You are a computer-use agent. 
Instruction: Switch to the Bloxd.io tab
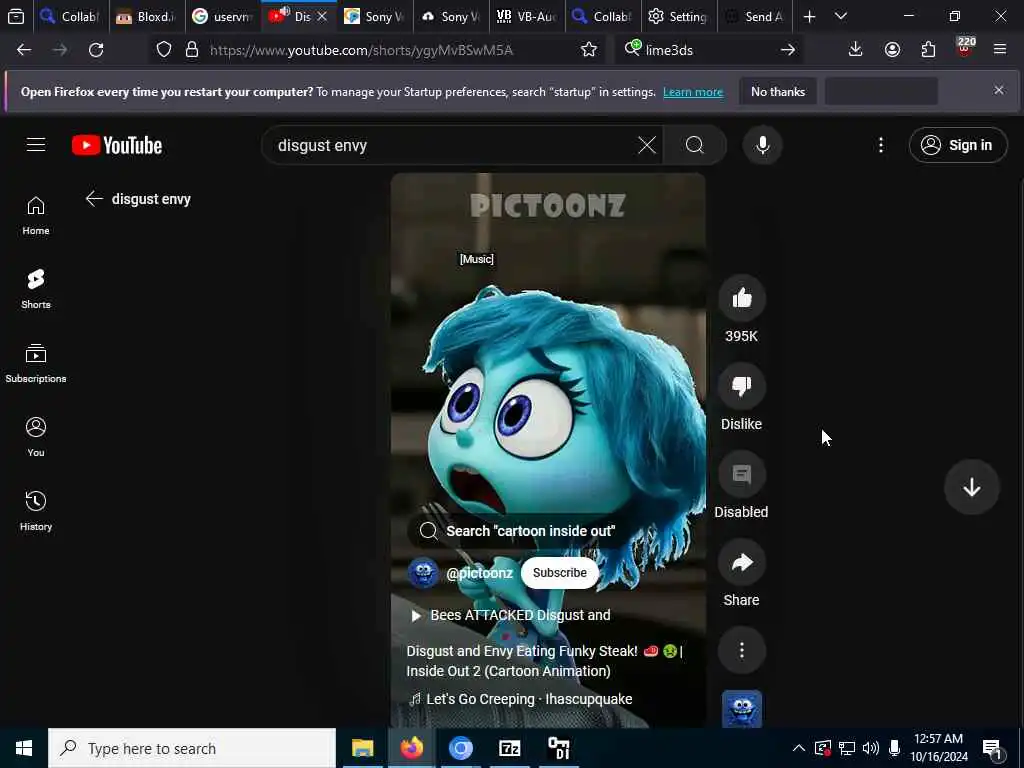click(x=146, y=17)
